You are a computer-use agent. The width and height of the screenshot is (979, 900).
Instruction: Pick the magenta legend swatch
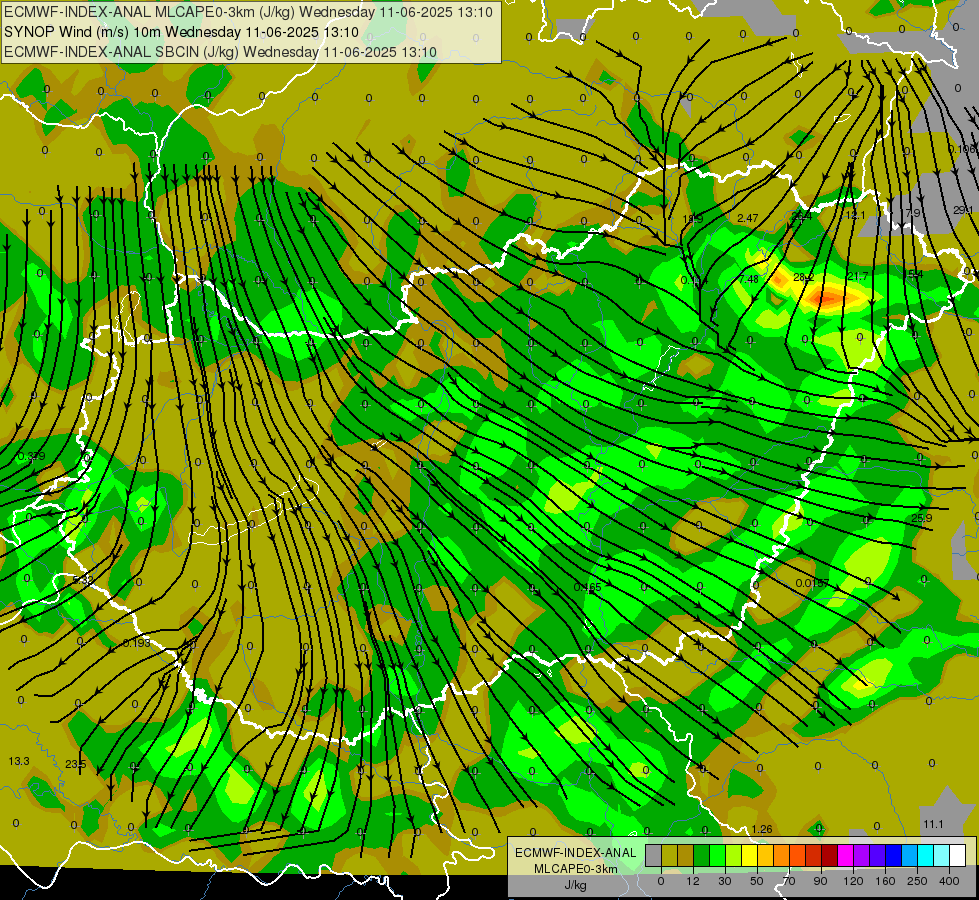point(846,855)
